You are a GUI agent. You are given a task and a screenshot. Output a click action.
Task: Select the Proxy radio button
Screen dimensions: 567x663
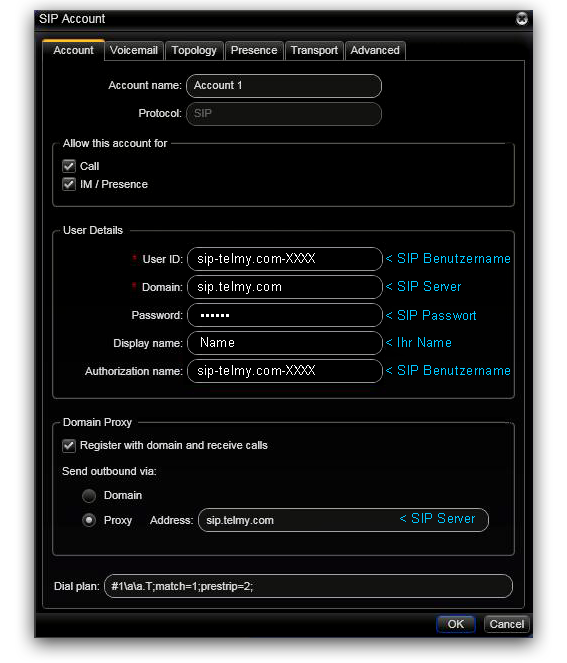[89, 520]
